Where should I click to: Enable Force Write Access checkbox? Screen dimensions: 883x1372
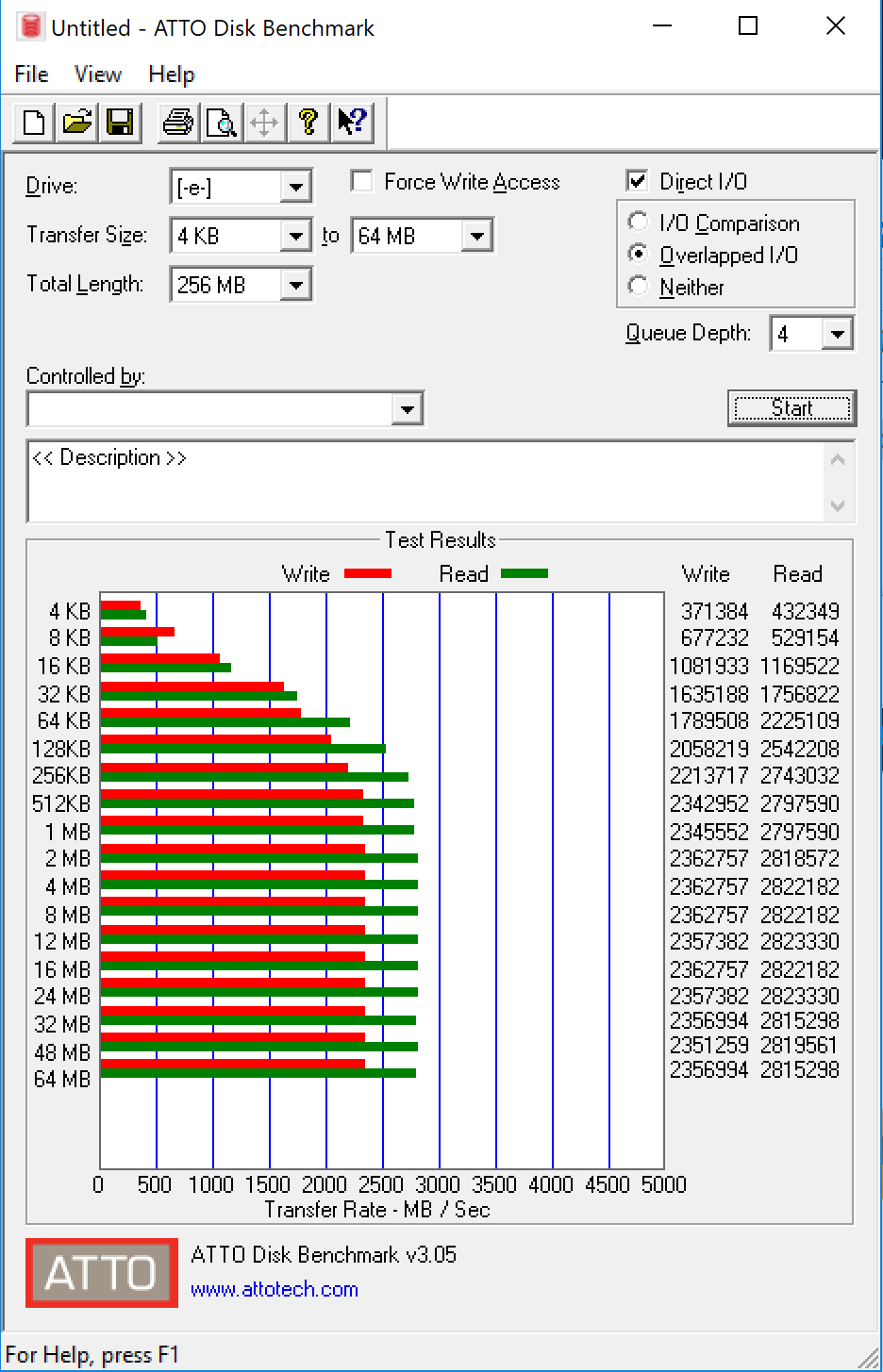361,181
